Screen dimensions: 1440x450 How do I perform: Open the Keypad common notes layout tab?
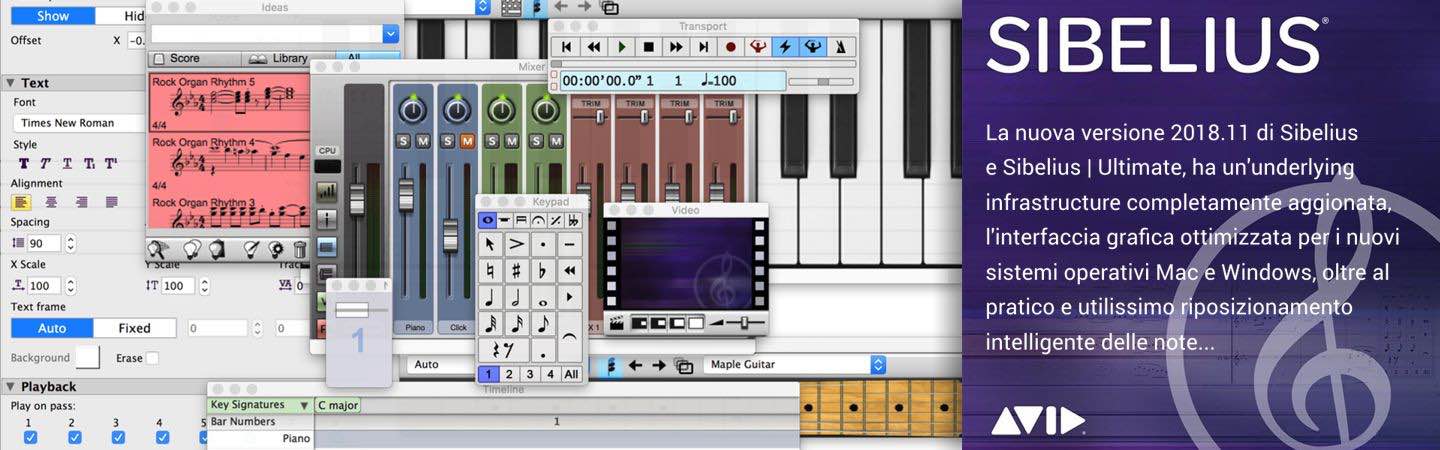point(488,220)
